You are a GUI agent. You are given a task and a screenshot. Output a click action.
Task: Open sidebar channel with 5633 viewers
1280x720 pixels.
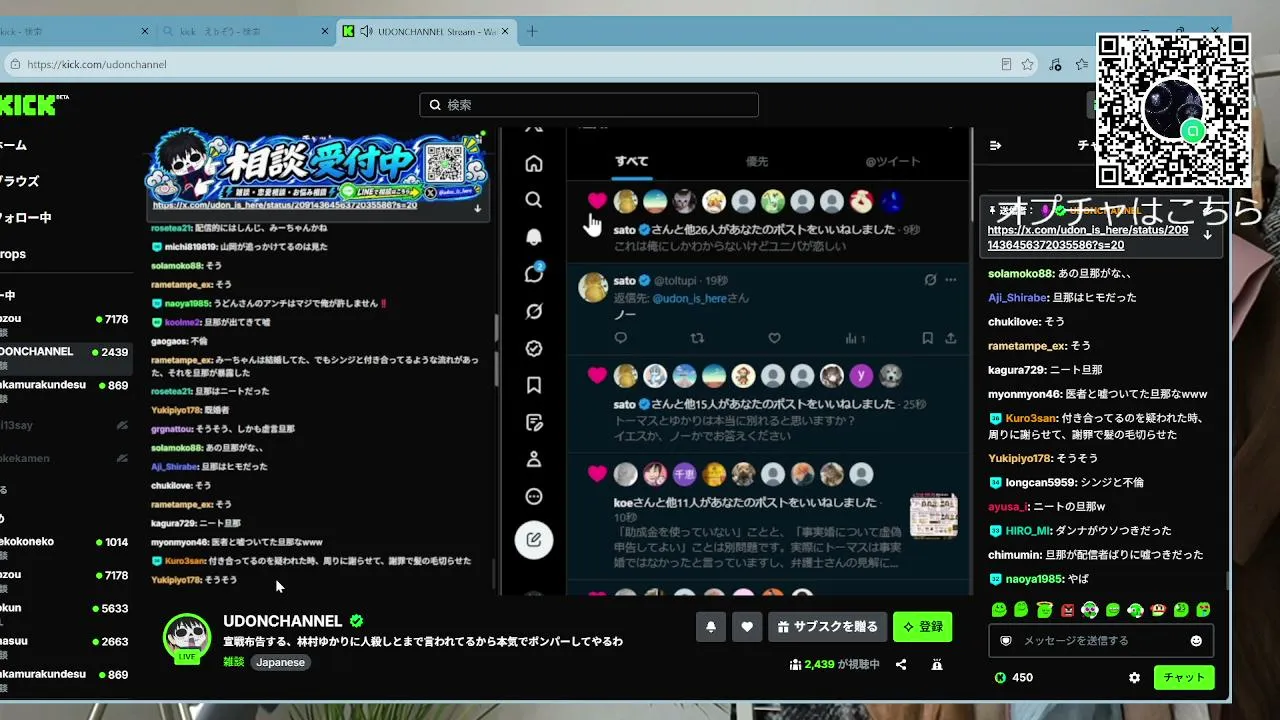[x=66, y=609]
